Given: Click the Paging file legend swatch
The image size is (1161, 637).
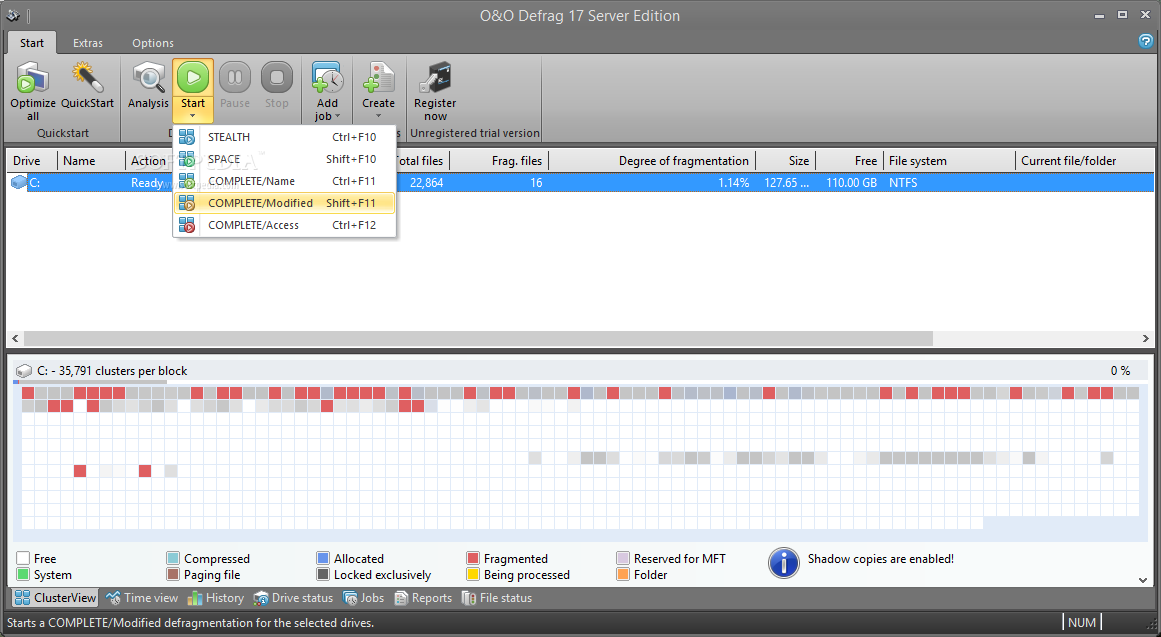Looking at the screenshot, I should (x=173, y=574).
